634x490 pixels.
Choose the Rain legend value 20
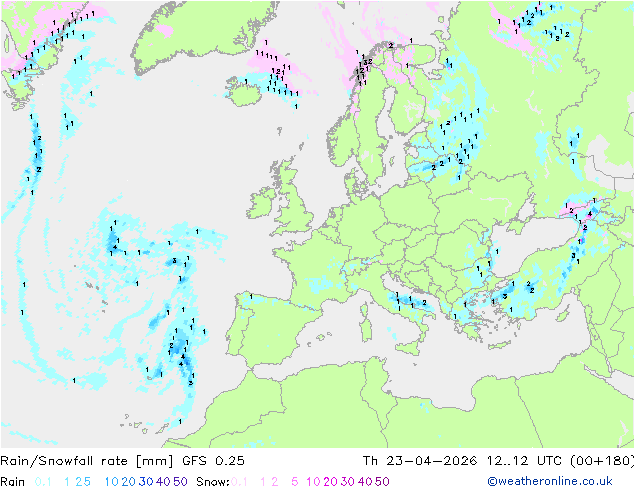[x=129, y=482]
